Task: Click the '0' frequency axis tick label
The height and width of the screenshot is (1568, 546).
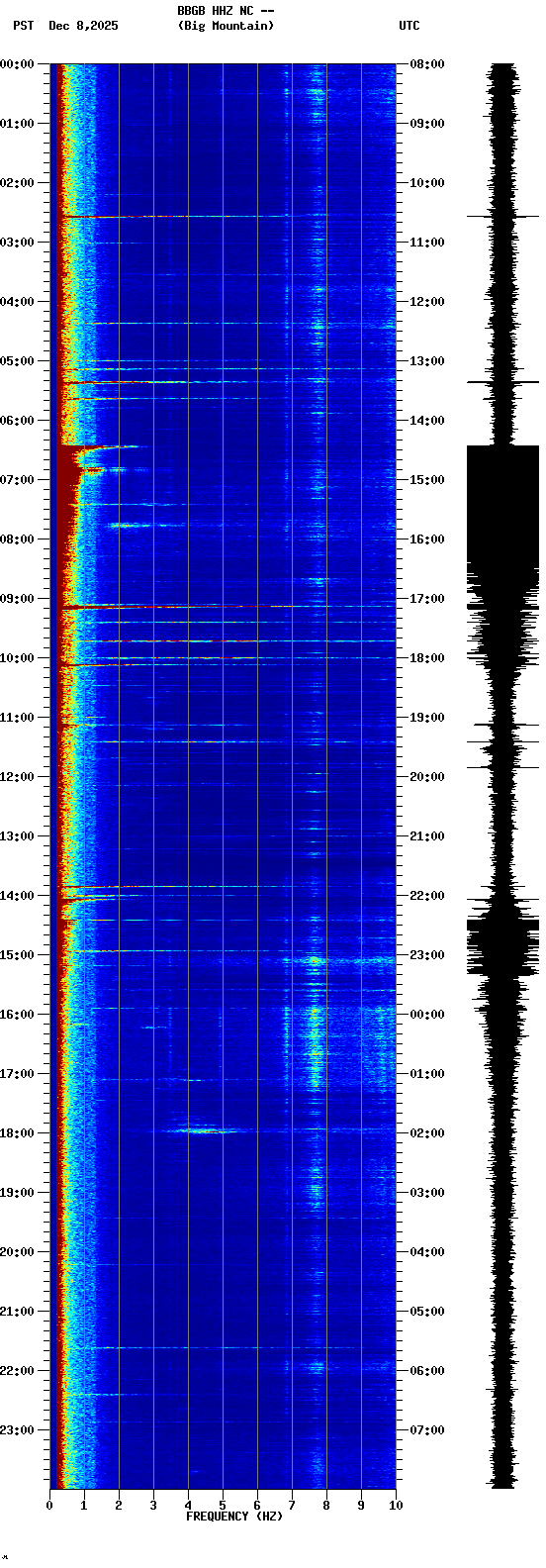Action: click(x=49, y=1507)
